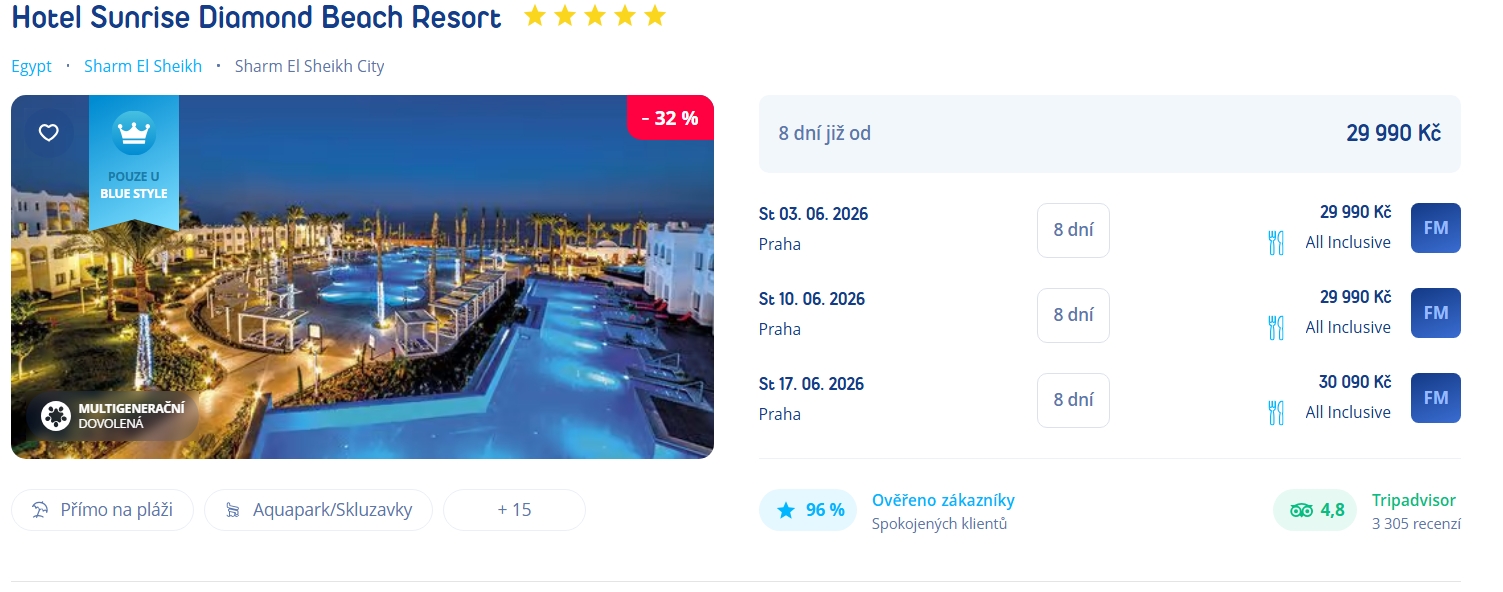Toggle the heart favorite icon on photo
Screen dimensions: 1503x592
point(49,133)
